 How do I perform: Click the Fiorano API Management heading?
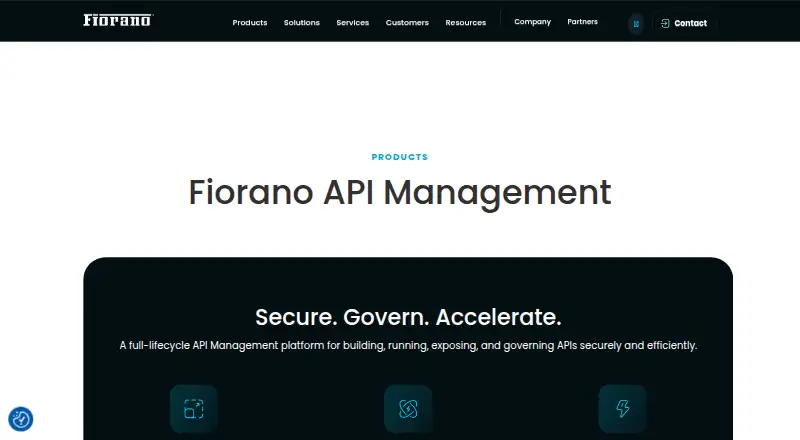(400, 192)
